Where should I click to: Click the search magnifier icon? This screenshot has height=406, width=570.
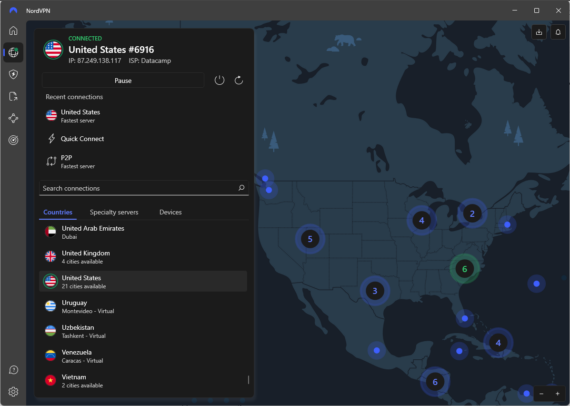click(241, 188)
